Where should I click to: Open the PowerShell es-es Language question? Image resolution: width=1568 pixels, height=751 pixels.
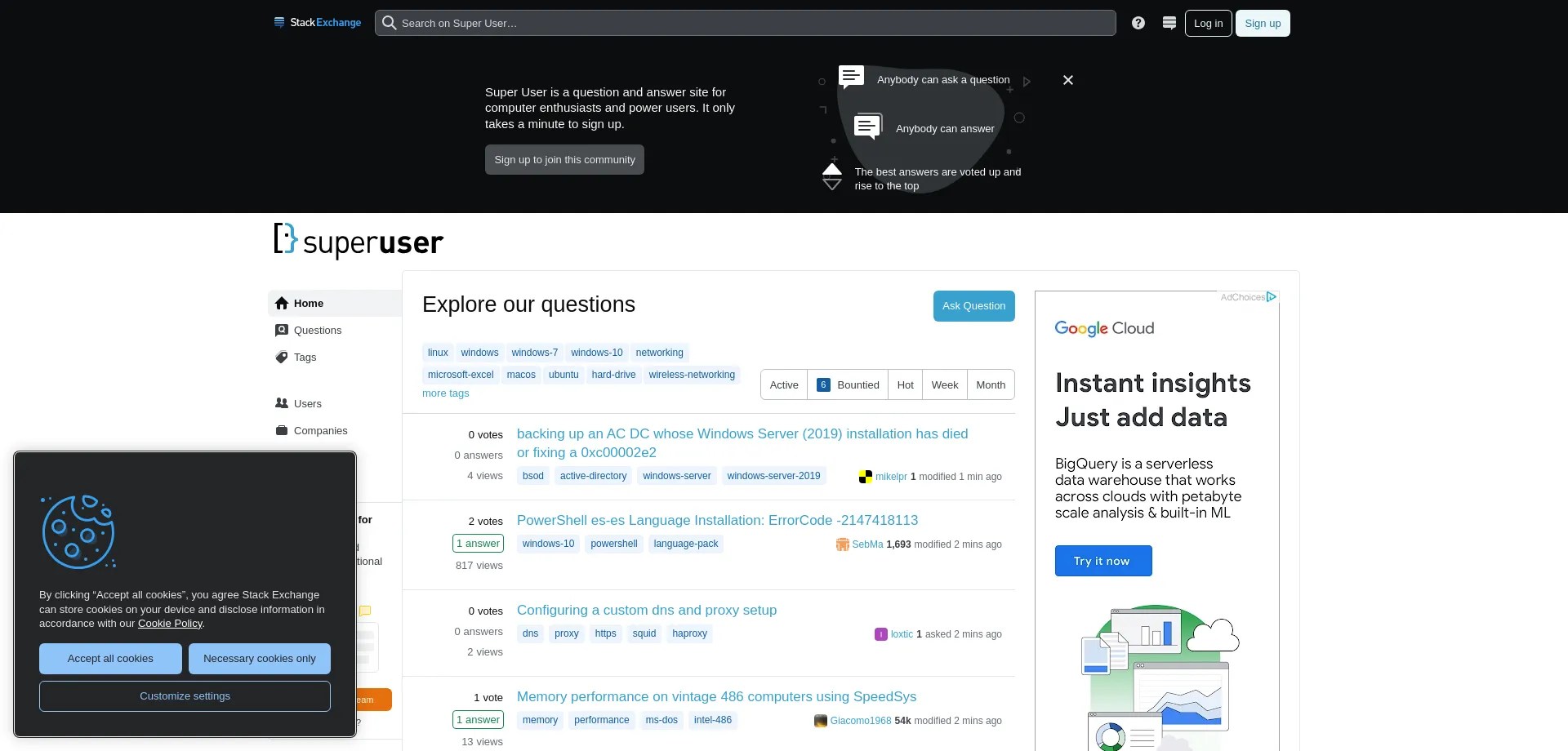pyautogui.click(x=717, y=521)
